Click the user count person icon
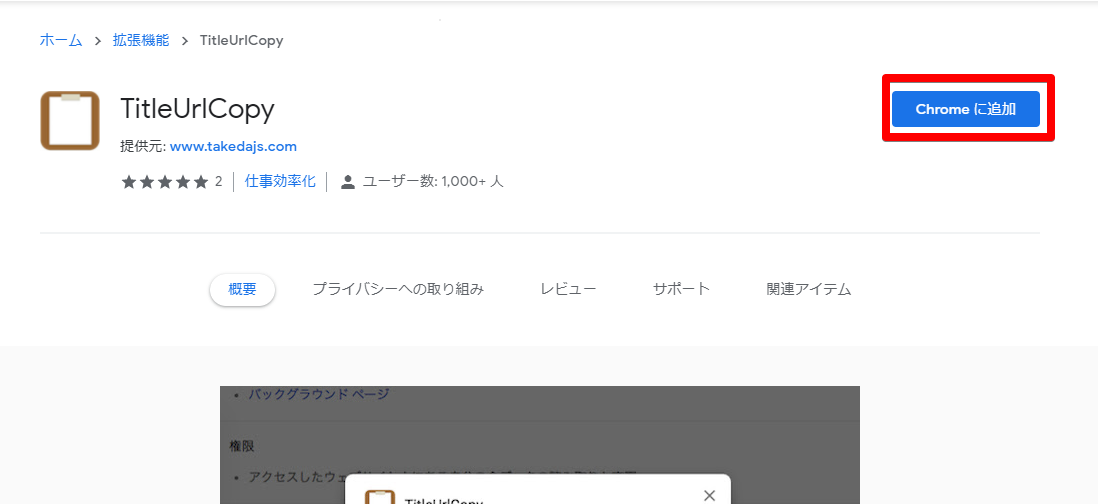The width and height of the screenshot is (1098, 504). 347,182
